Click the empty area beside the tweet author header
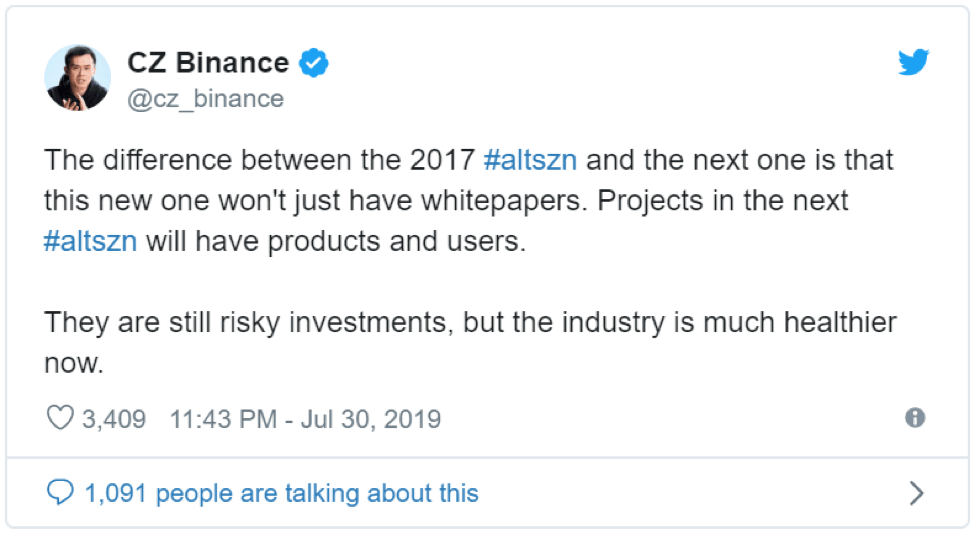974x533 pixels. [x=609, y=78]
